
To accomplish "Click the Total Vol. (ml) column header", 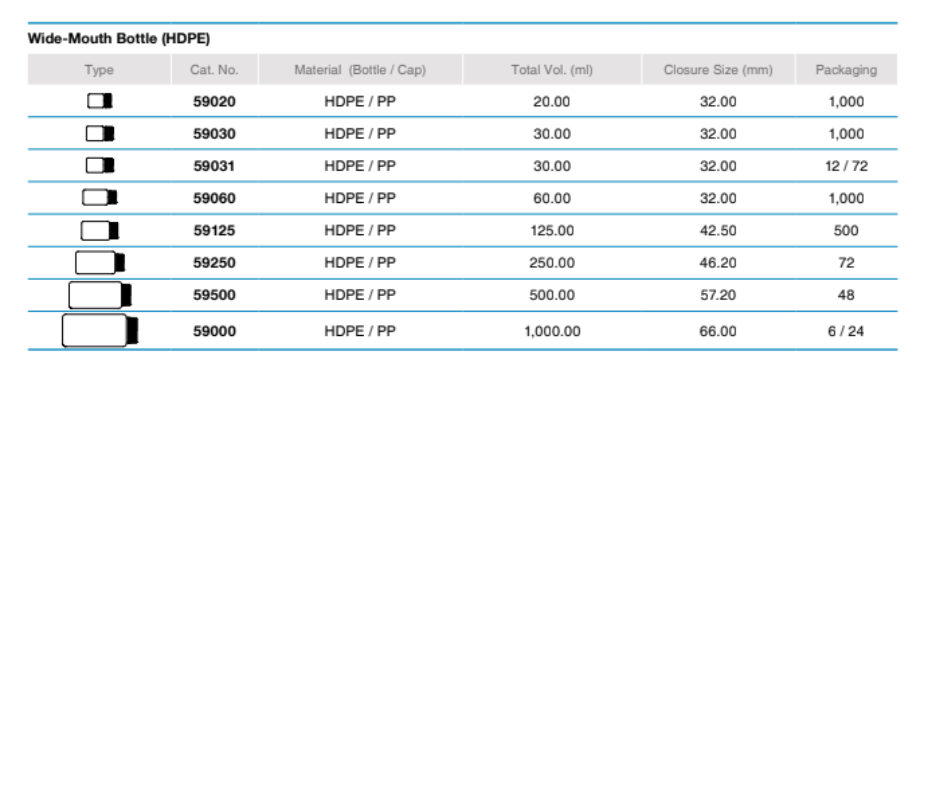I will (551, 70).
